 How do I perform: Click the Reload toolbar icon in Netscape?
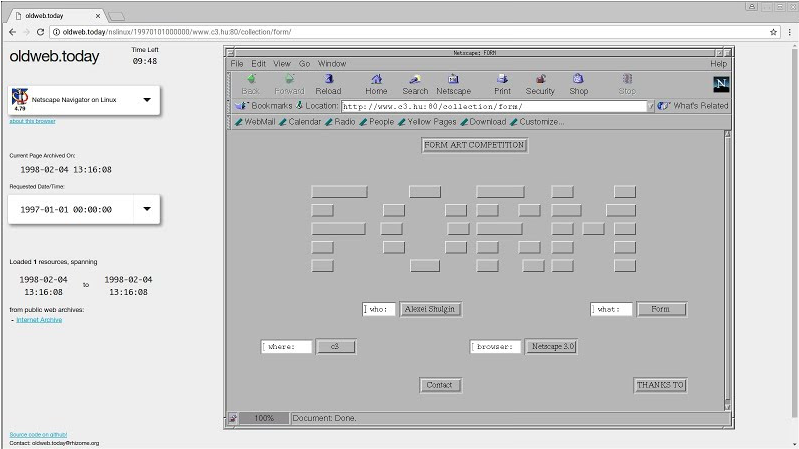pyautogui.click(x=328, y=80)
